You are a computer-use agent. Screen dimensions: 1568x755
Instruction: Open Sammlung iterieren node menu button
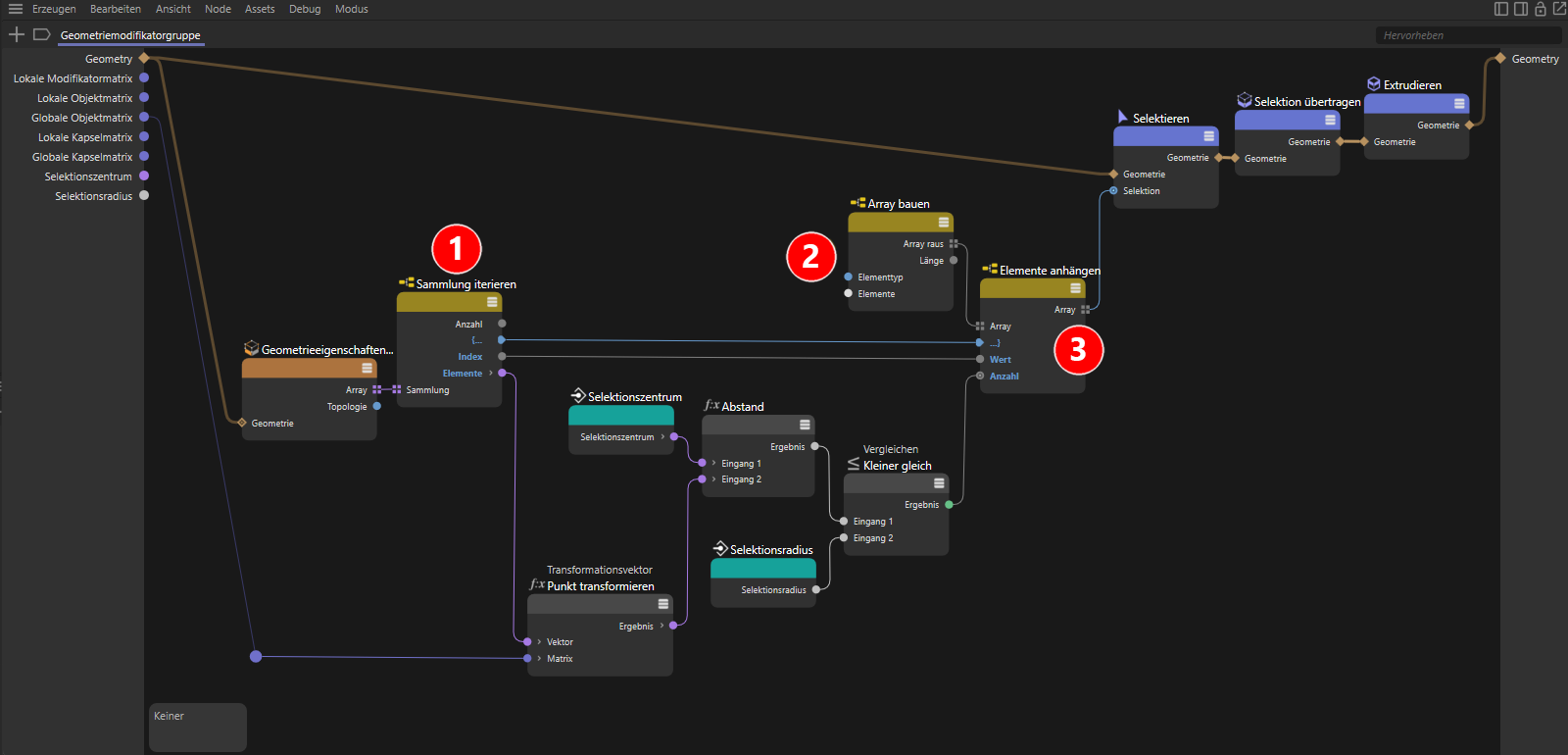pyautogui.click(x=492, y=302)
